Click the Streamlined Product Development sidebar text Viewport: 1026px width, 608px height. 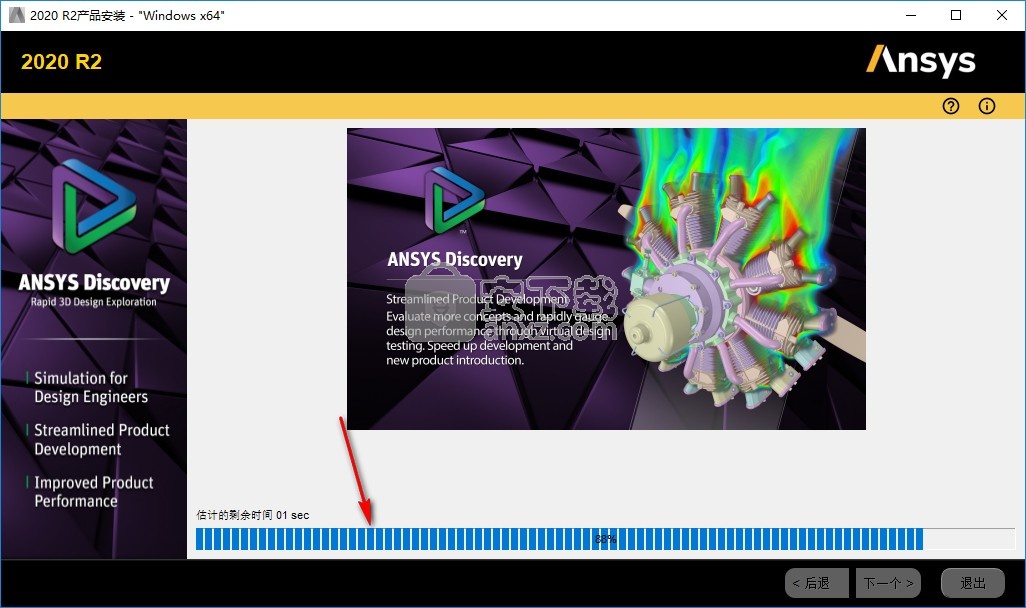(x=101, y=439)
